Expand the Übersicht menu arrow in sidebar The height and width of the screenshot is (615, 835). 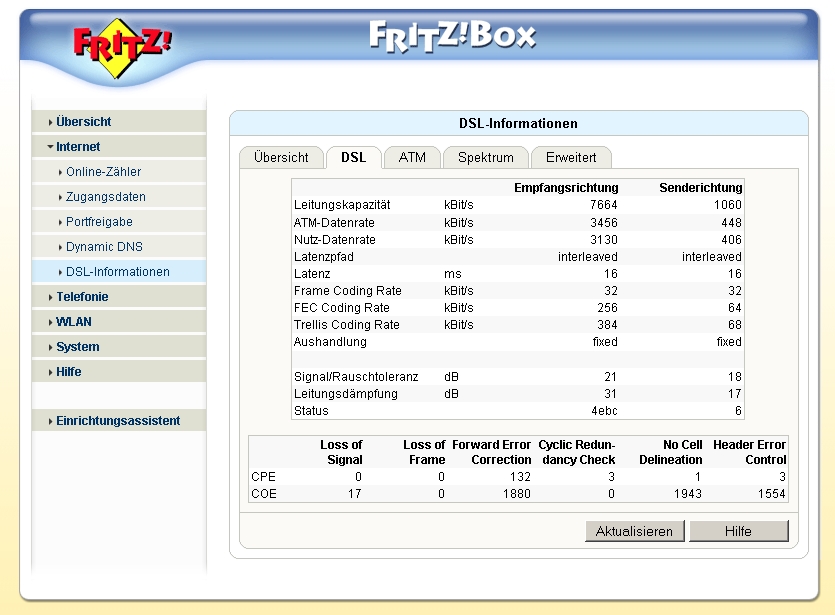pyautogui.click(x=51, y=122)
